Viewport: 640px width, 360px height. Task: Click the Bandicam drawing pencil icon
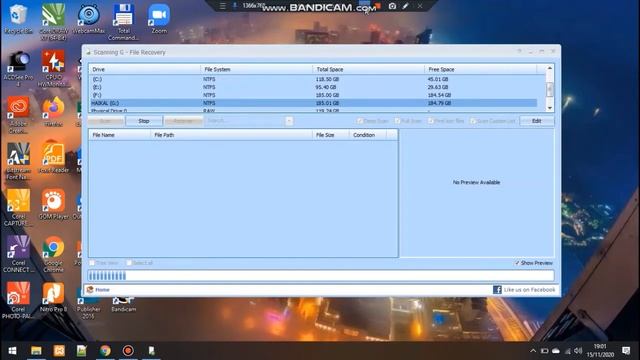(x=406, y=6)
